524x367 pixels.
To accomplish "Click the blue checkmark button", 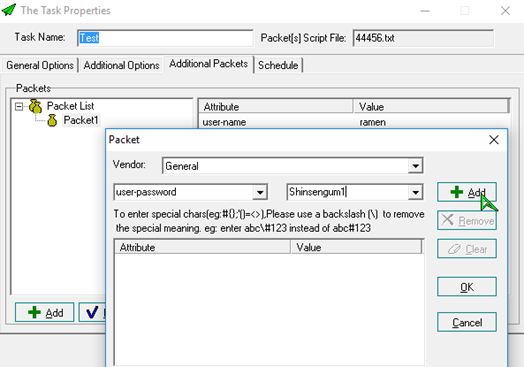I will [x=92, y=313].
